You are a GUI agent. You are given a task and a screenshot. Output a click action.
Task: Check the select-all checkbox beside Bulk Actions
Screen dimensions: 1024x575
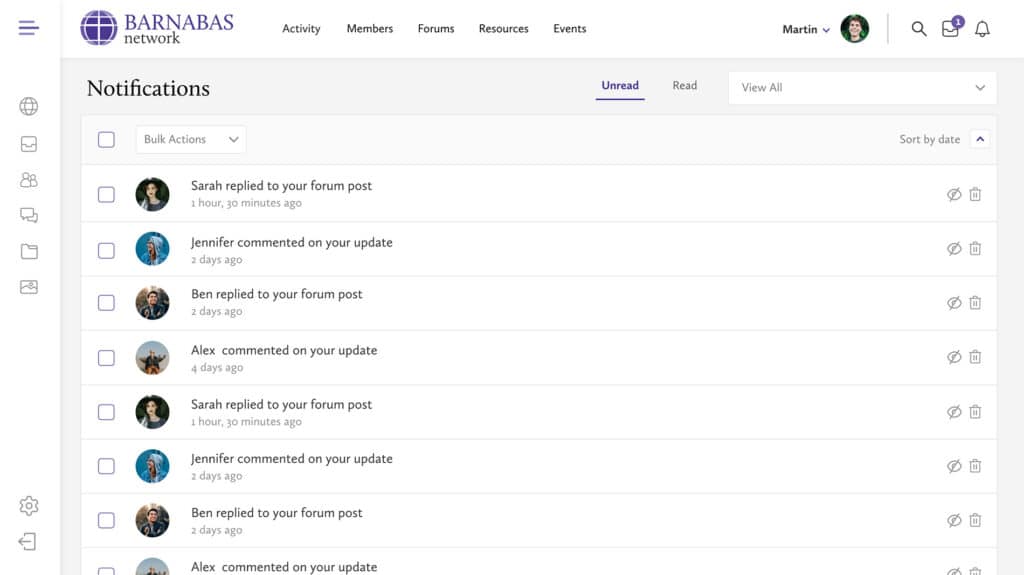[106, 139]
